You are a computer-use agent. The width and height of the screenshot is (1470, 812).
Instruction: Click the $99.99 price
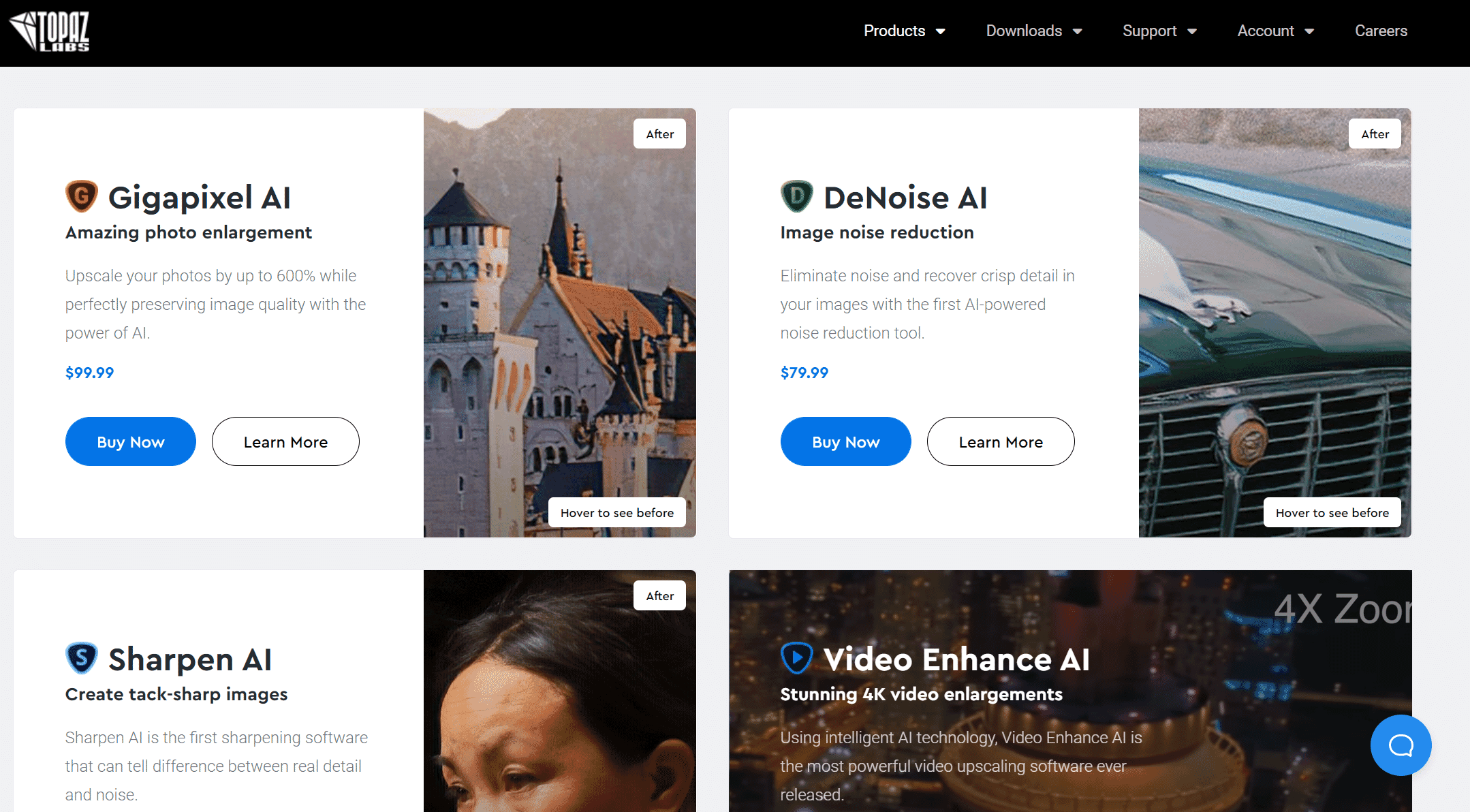point(89,373)
